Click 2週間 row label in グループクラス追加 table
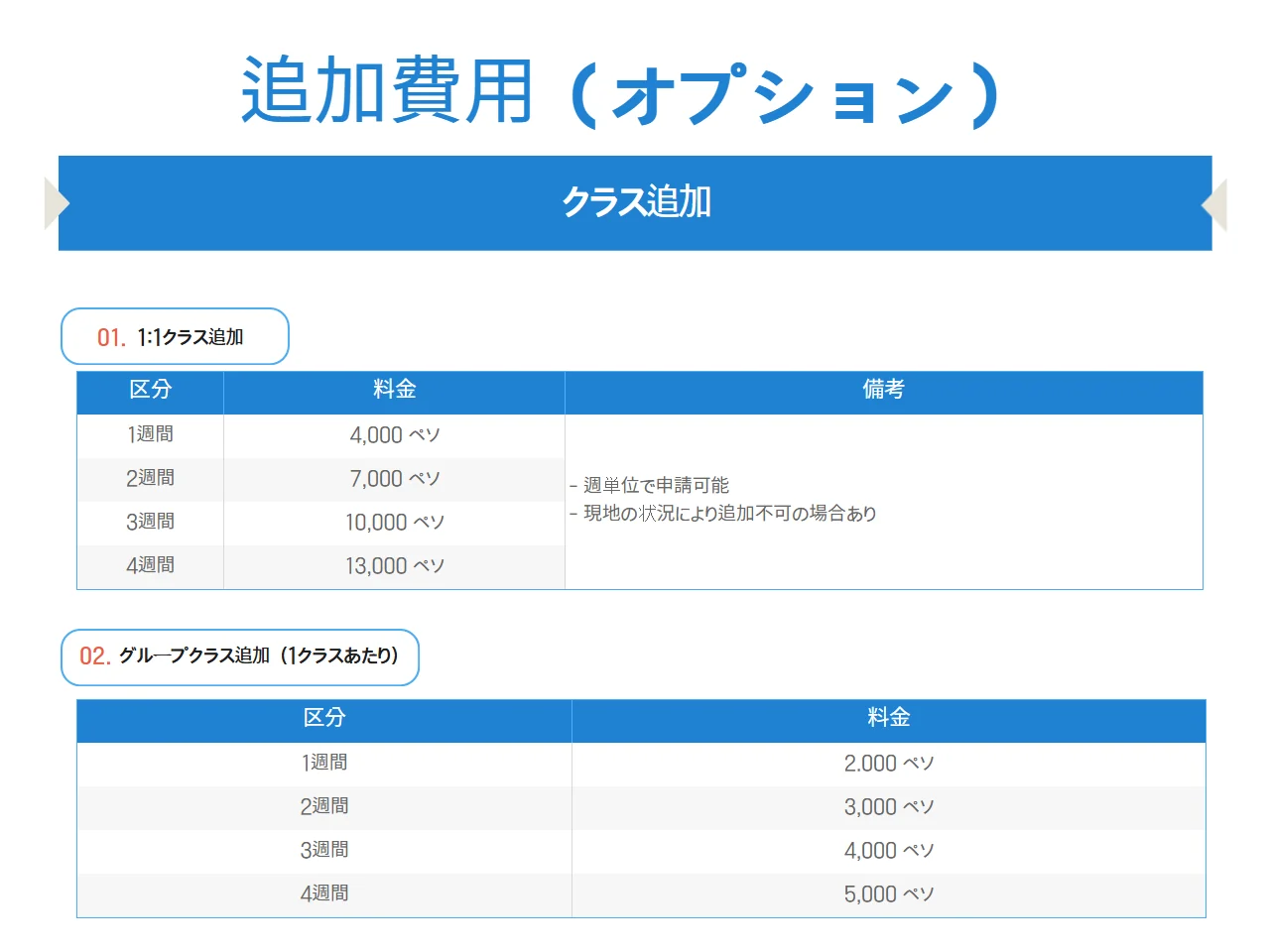Viewport: 1270px width, 952px height. point(324,806)
